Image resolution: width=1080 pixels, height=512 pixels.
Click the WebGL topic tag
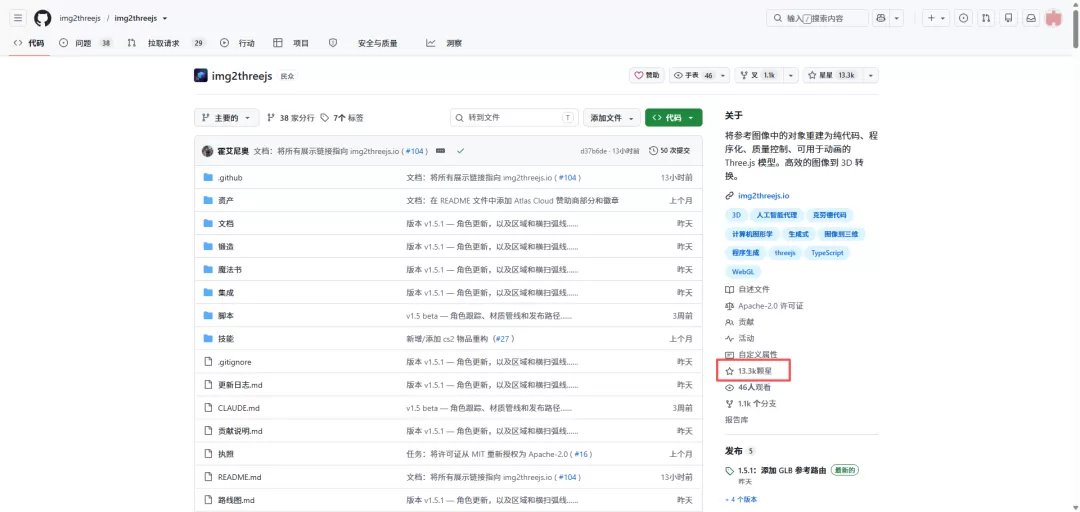[743, 272]
